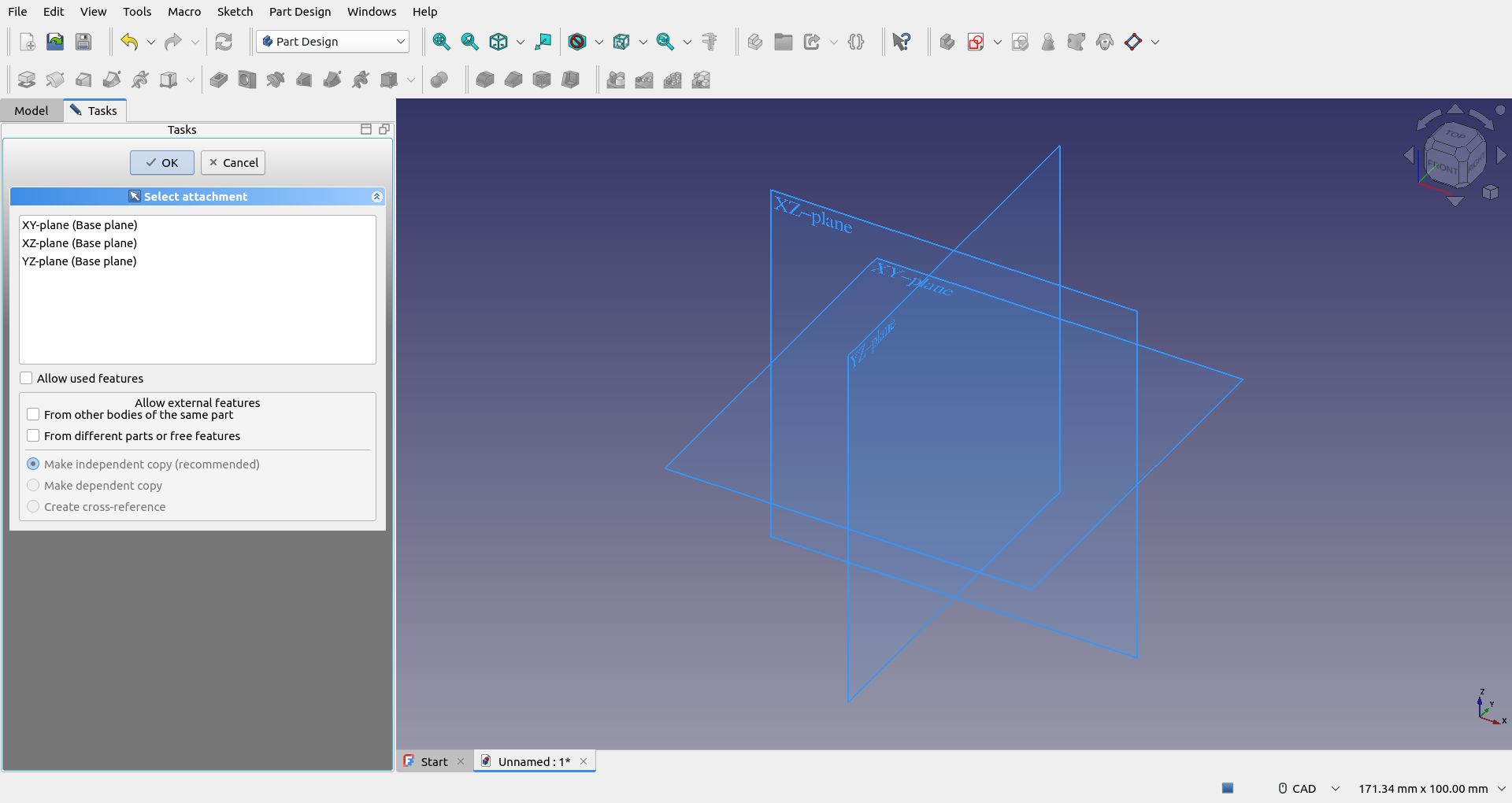1512x803 pixels.
Task: Open the Redo history dropdown arrow
Action: [195, 42]
